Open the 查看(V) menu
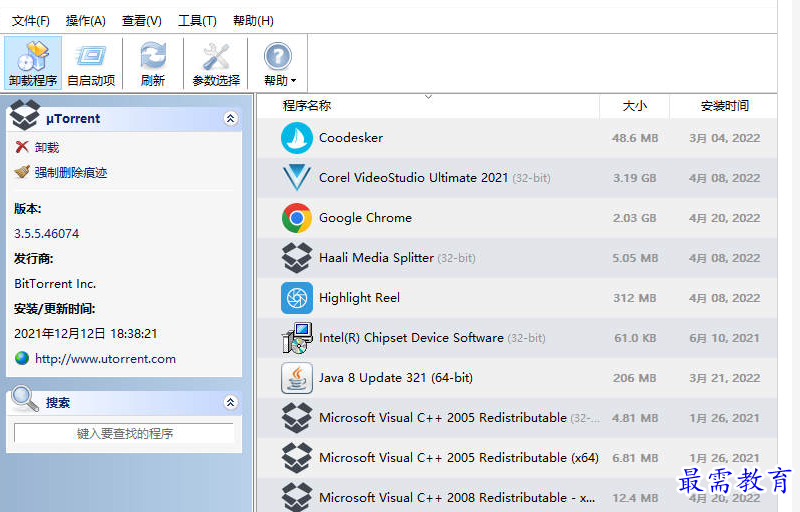The image size is (800, 512). click(x=142, y=21)
